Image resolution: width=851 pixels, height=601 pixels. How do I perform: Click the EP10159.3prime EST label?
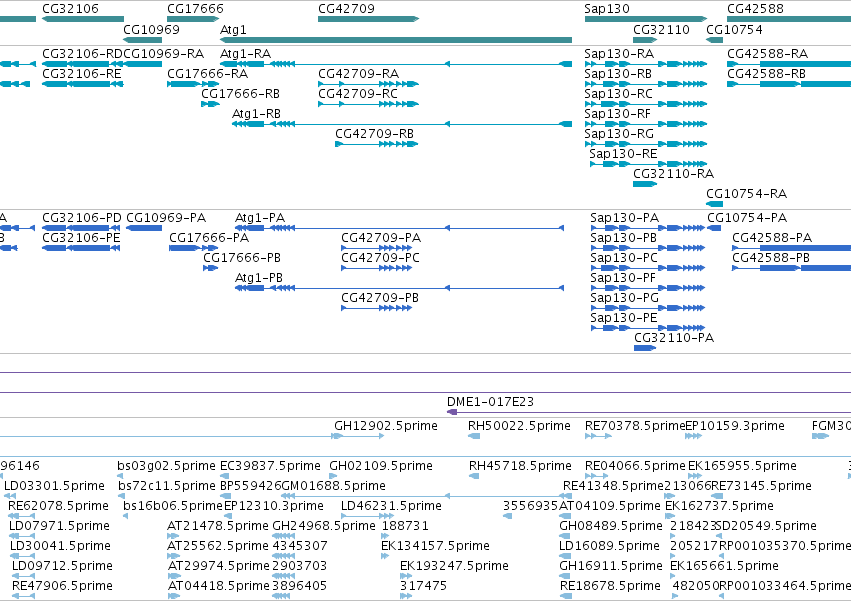[x=735, y=426]
